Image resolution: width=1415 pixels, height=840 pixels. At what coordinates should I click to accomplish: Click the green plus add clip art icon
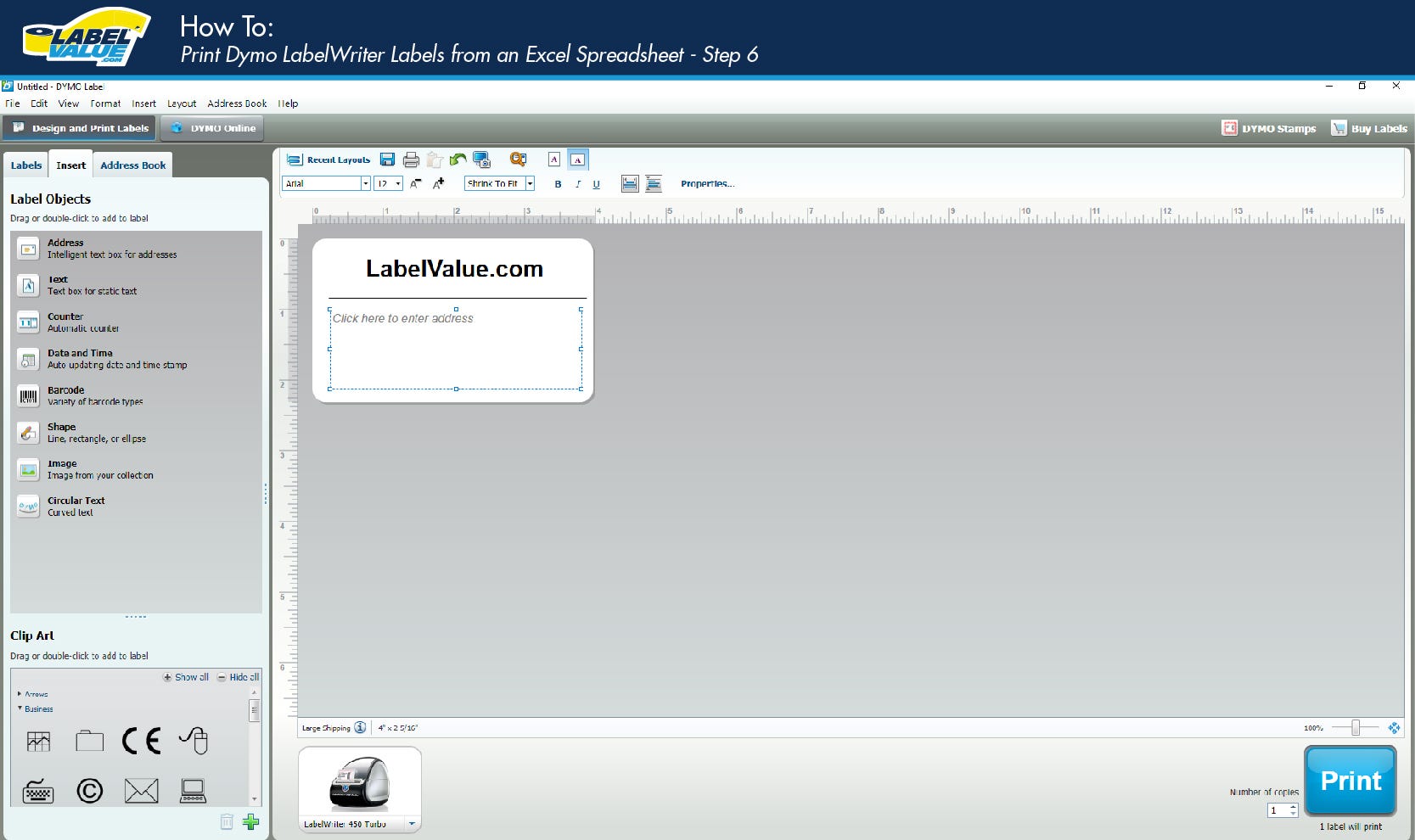(250, 821)
